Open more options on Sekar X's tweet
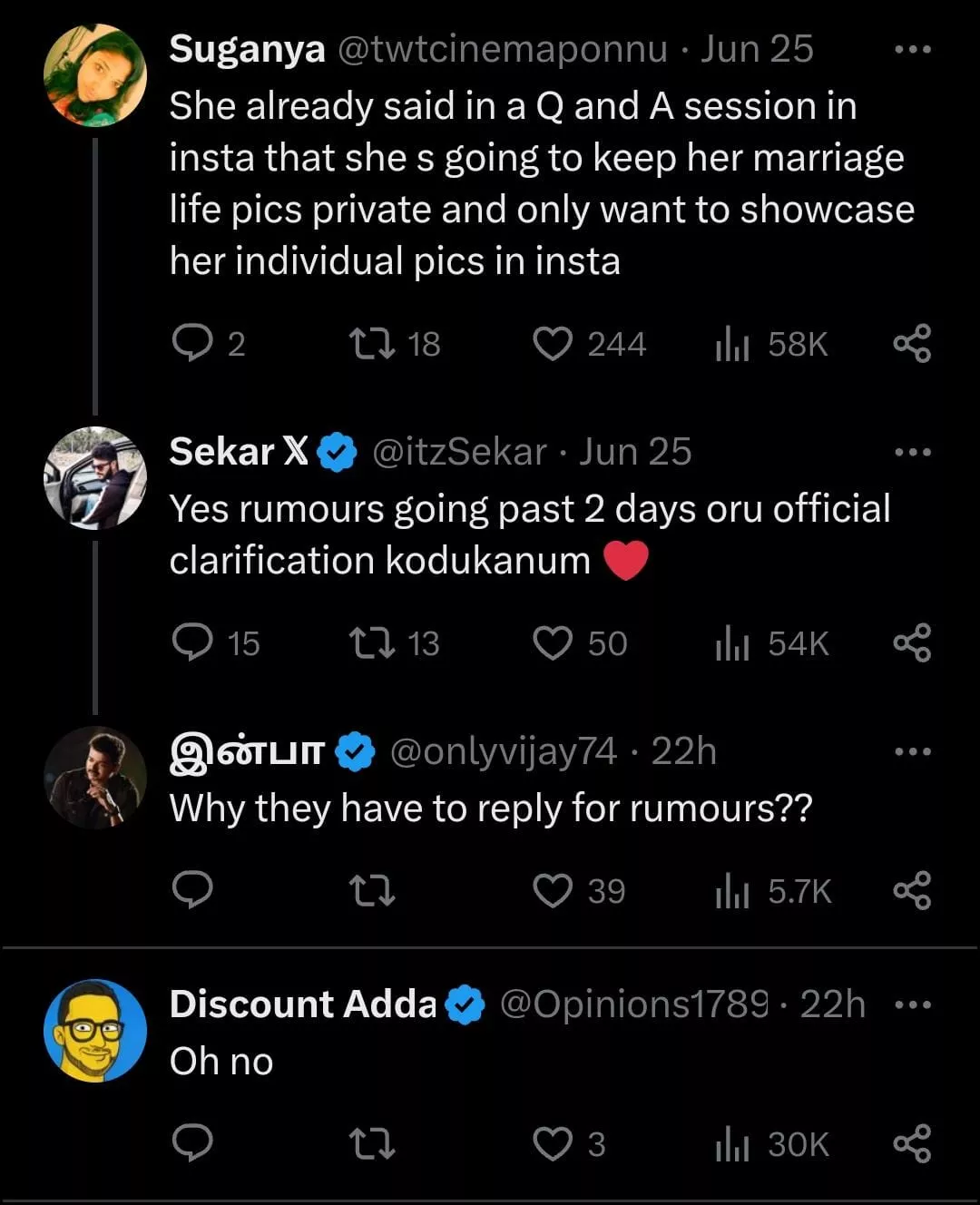Screen dimensions: 980x1205 tap(912, 452)
